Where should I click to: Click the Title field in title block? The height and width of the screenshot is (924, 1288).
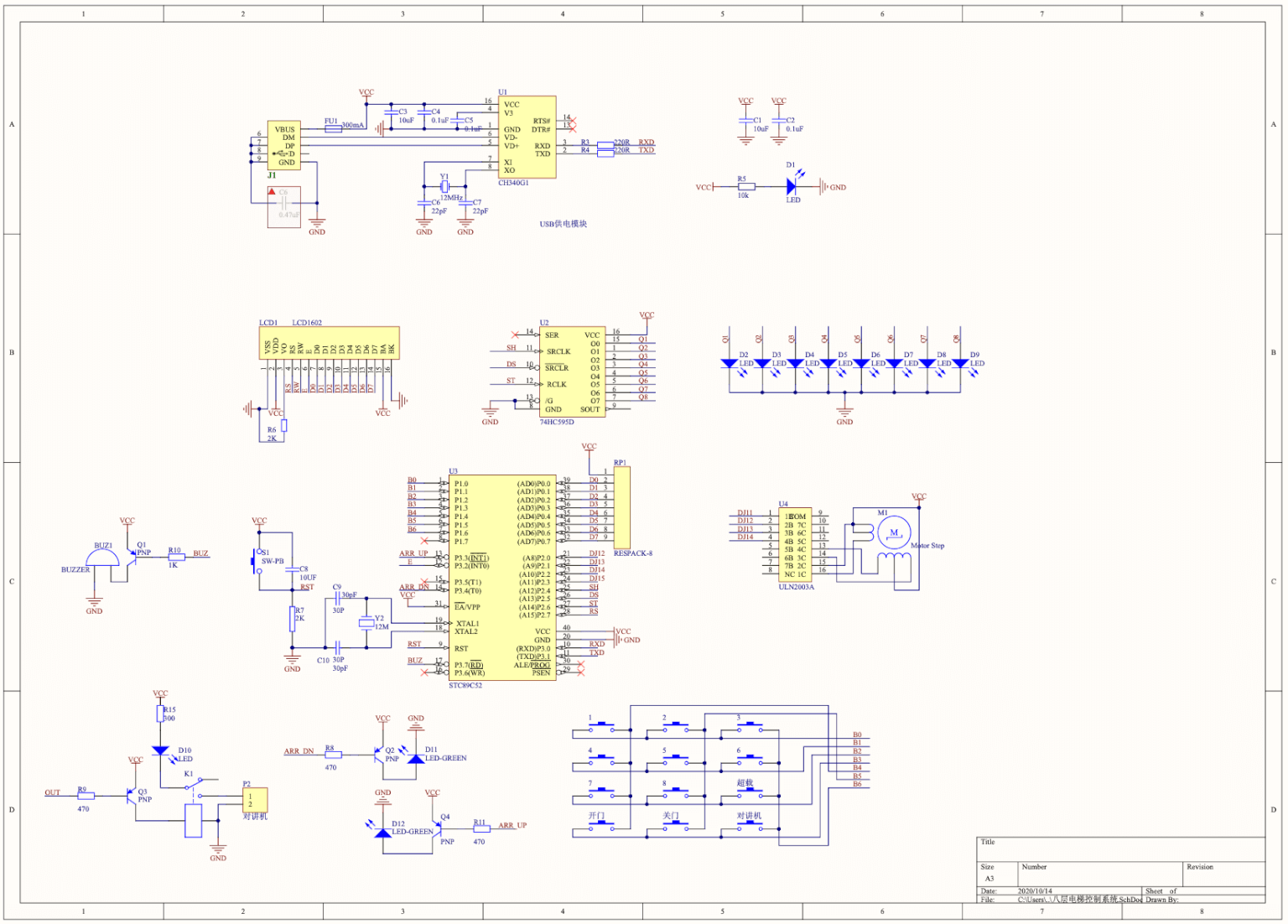coord(1121,849)
